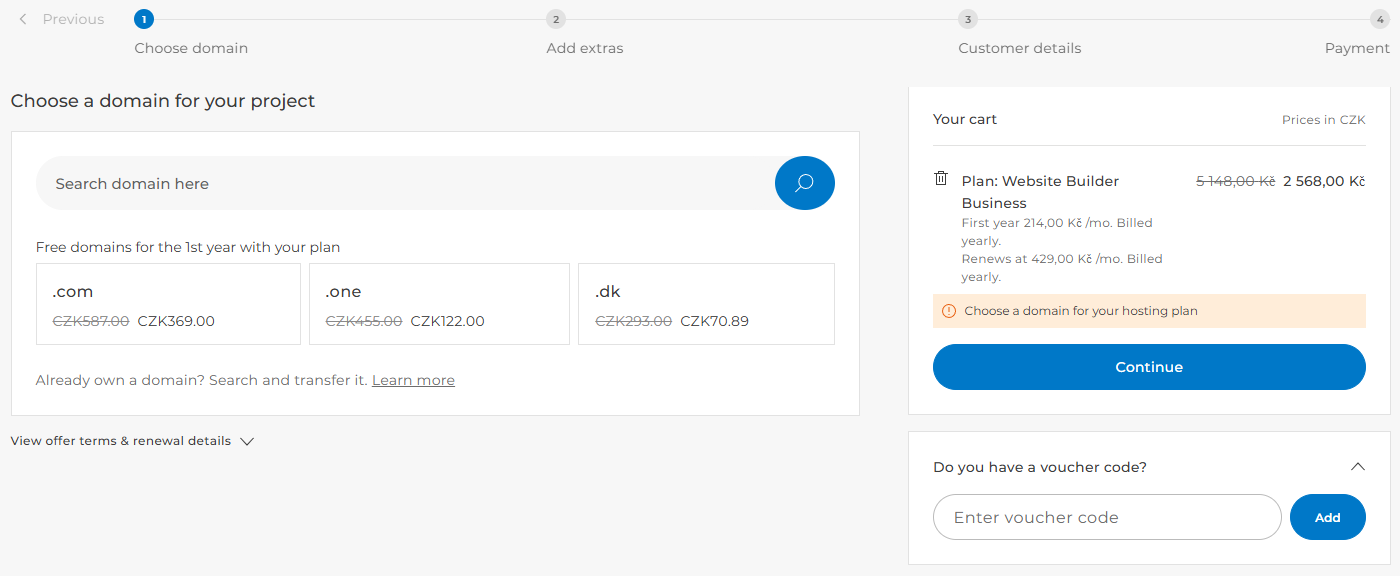Click the magnifier search button
The height and width of the screenshot is (576, 1400).
[804, 183]
